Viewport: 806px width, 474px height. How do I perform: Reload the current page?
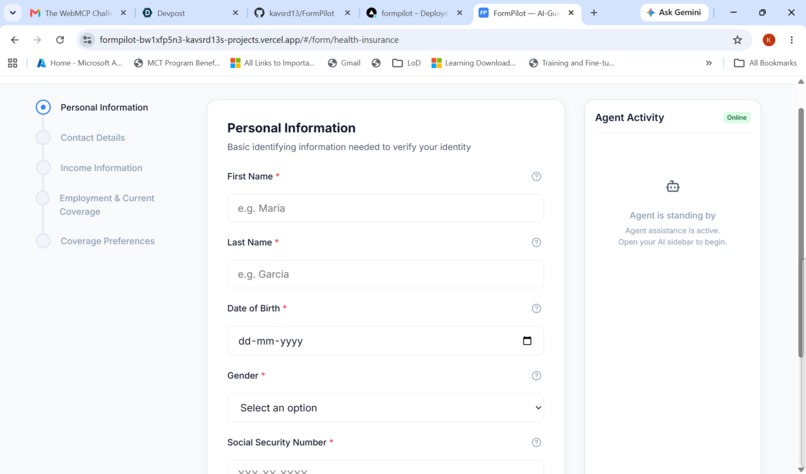tap(60, 40)
